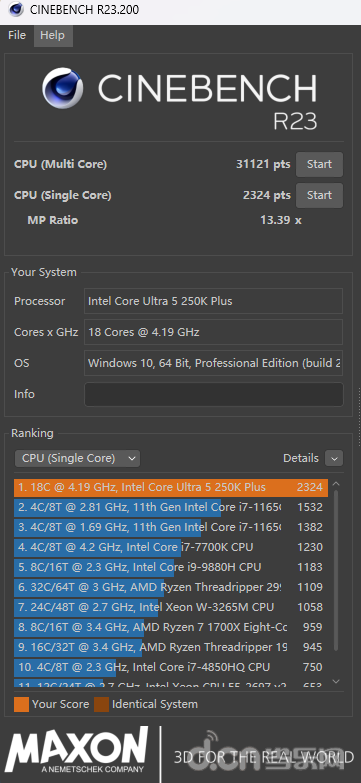Click the Details label in Ranking
The image size is (361, 783).
click(301, 458)
